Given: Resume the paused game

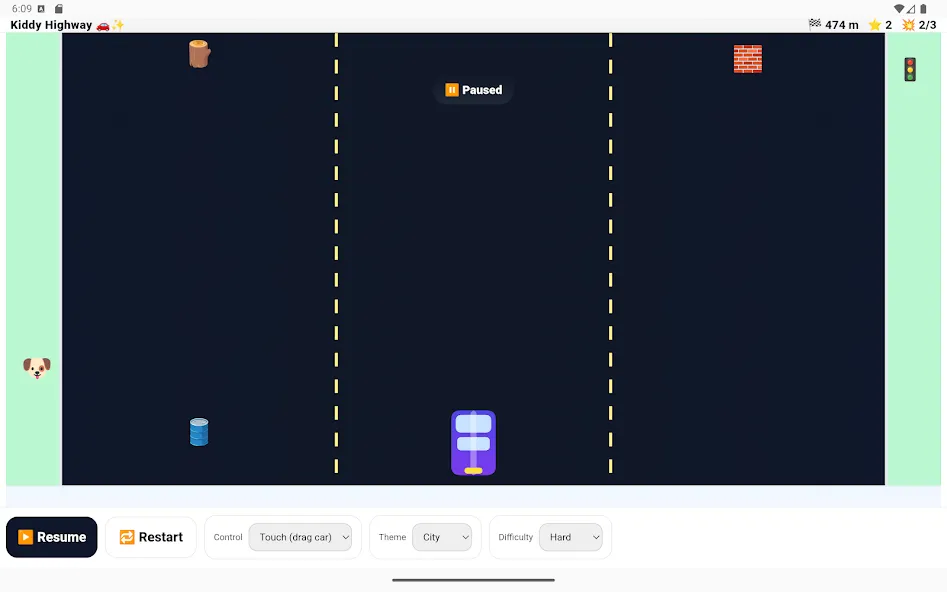Looking at the screenshot, I should 52,537.
